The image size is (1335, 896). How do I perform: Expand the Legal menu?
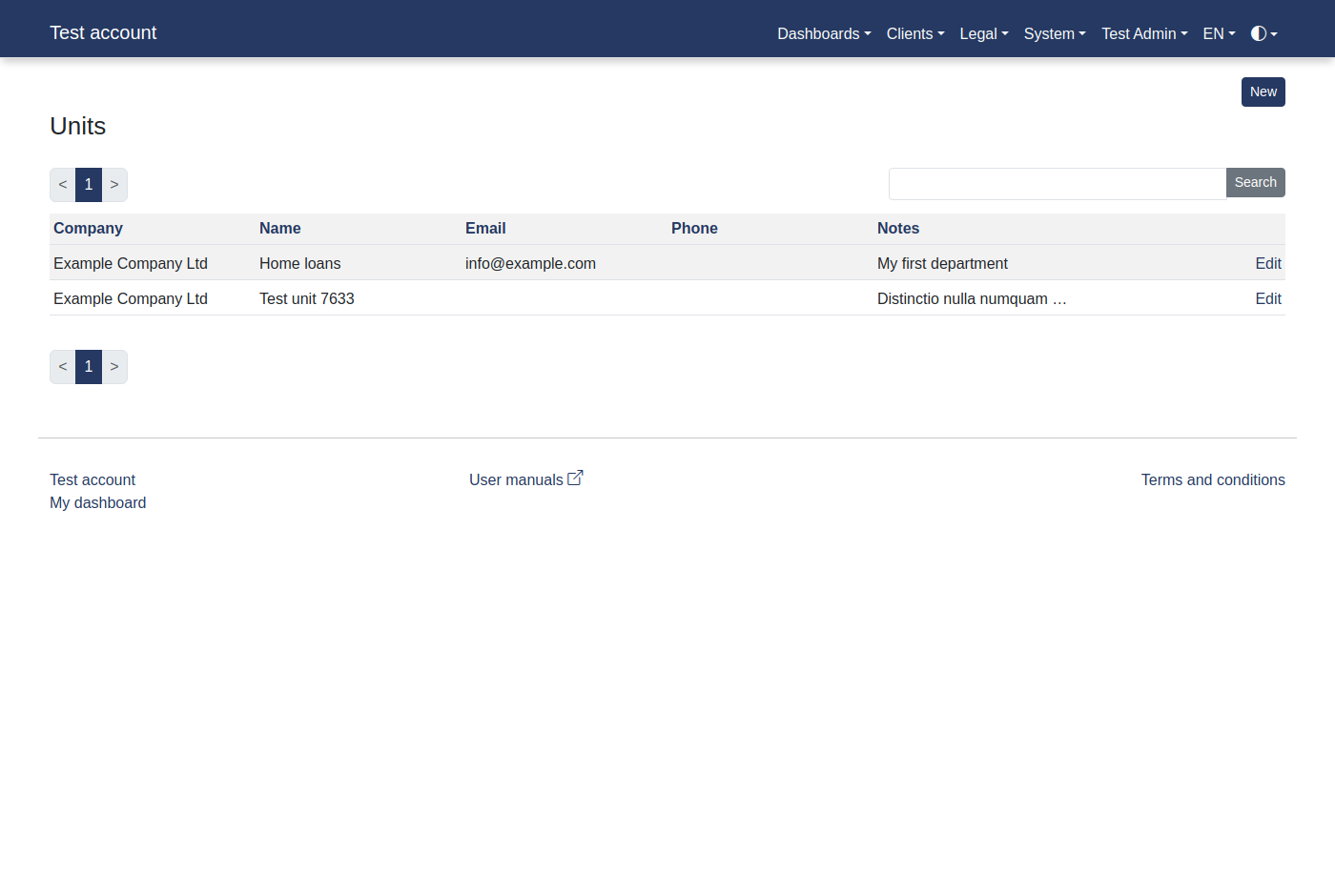pyautogui.click(x=982, y=33)
